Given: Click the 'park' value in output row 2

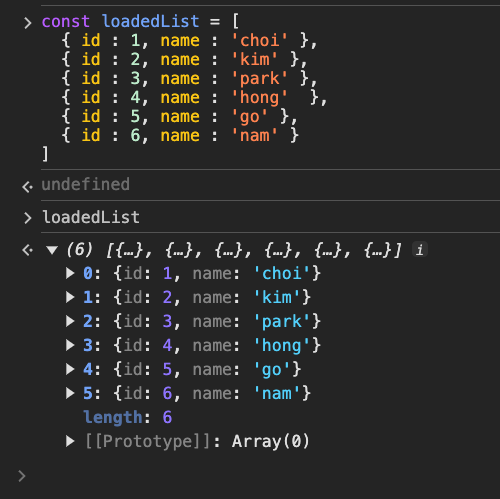Looking at the screenshot, I should [282, 321].
